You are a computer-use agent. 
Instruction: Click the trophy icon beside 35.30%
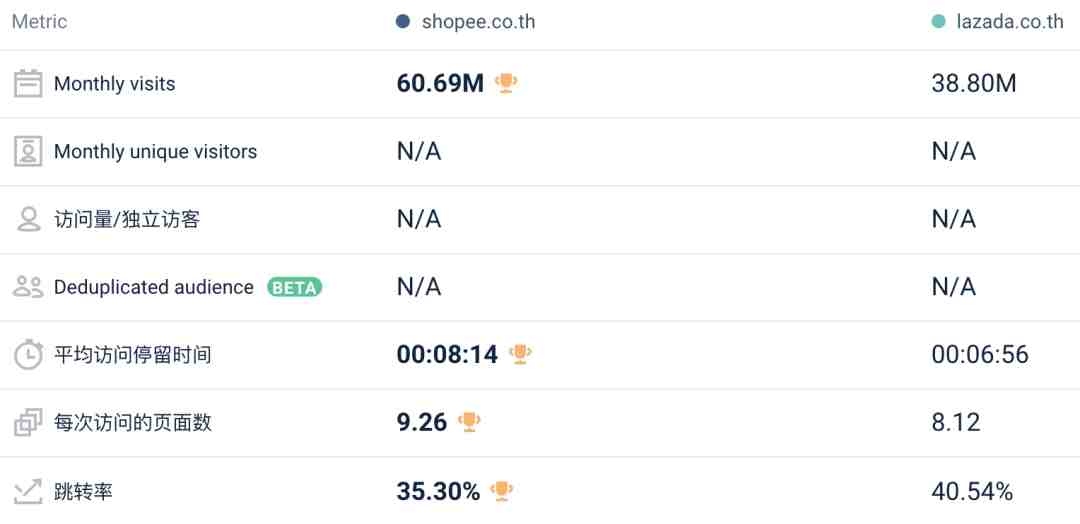tap(501, 491)
